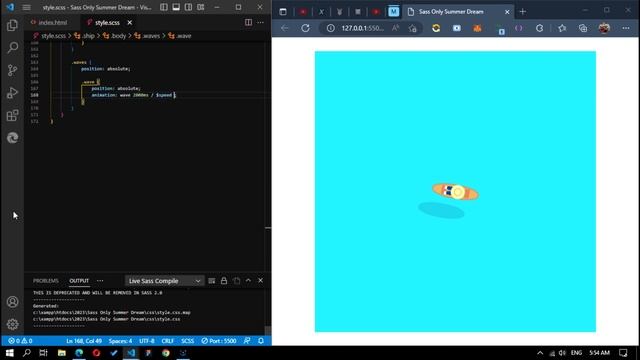The height and width of the screenshot is (360, 640).
Task: Go back in Edge browser
Action: coord(284,28)
